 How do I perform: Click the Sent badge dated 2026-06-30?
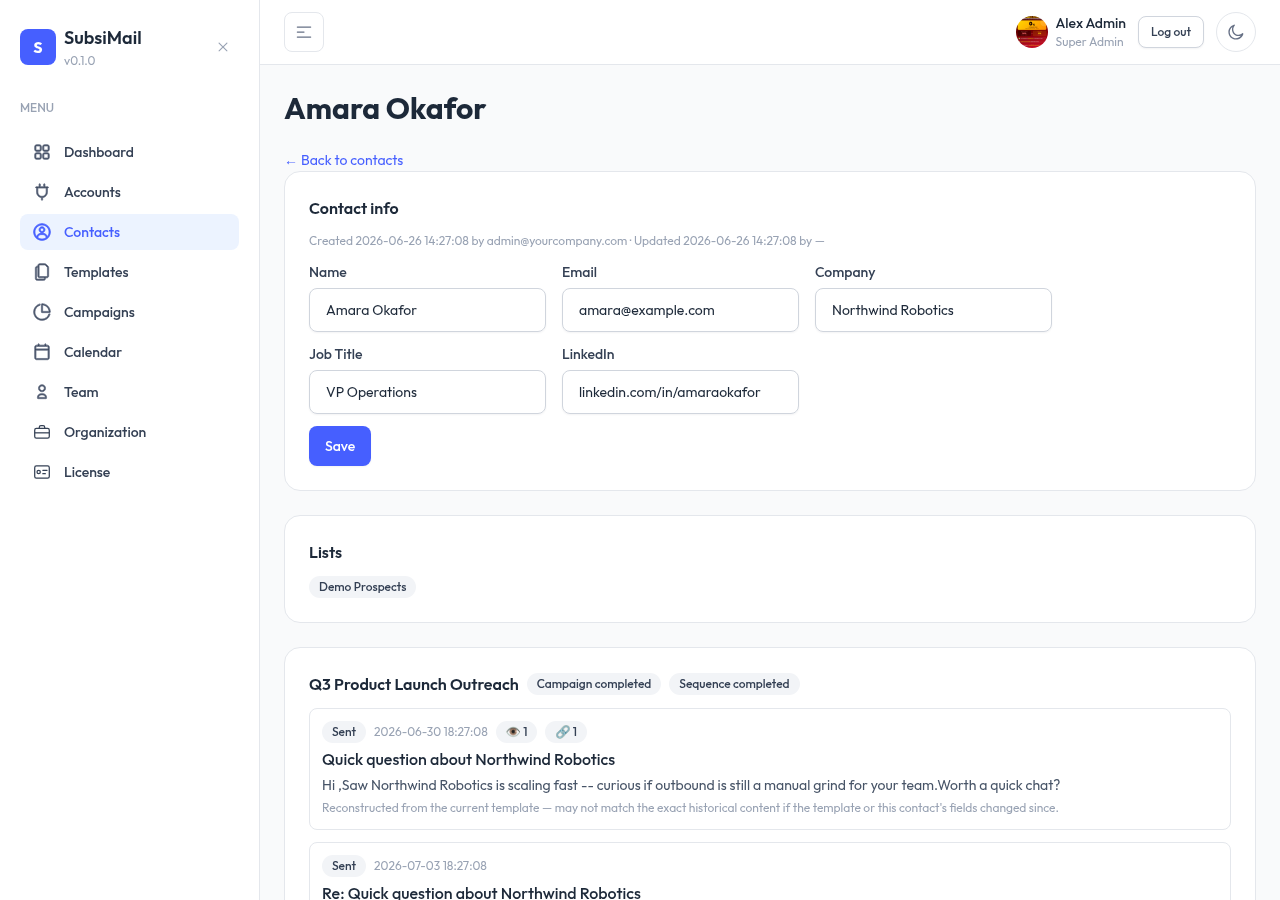(344, 732)
